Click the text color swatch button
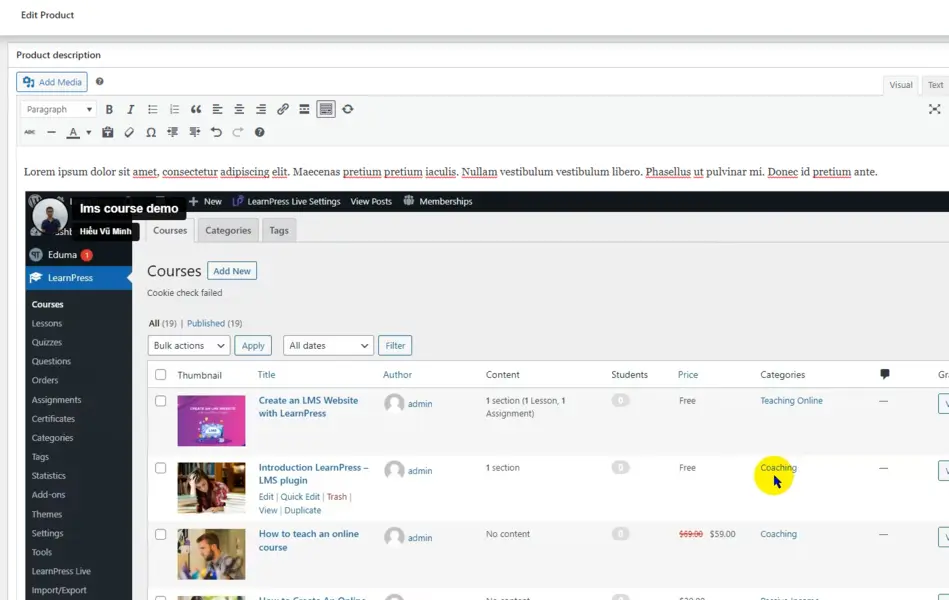The image size is (949, 600). click(73, 132)
